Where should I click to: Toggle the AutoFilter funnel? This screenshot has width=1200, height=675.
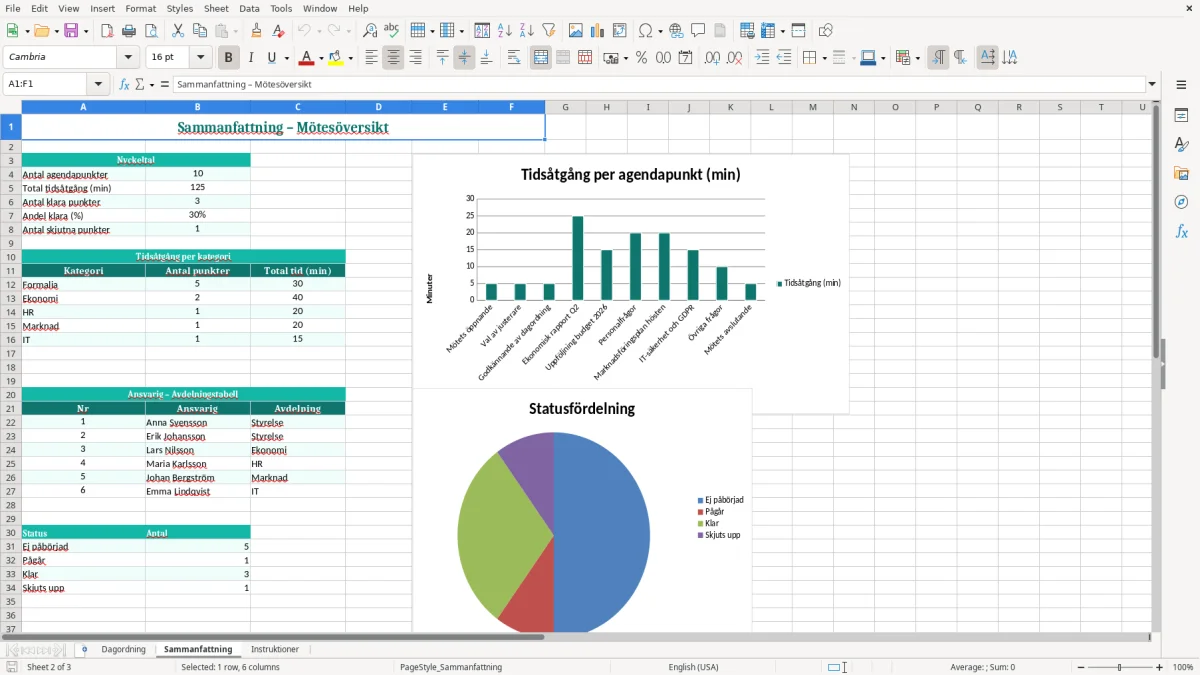[548, 31]
